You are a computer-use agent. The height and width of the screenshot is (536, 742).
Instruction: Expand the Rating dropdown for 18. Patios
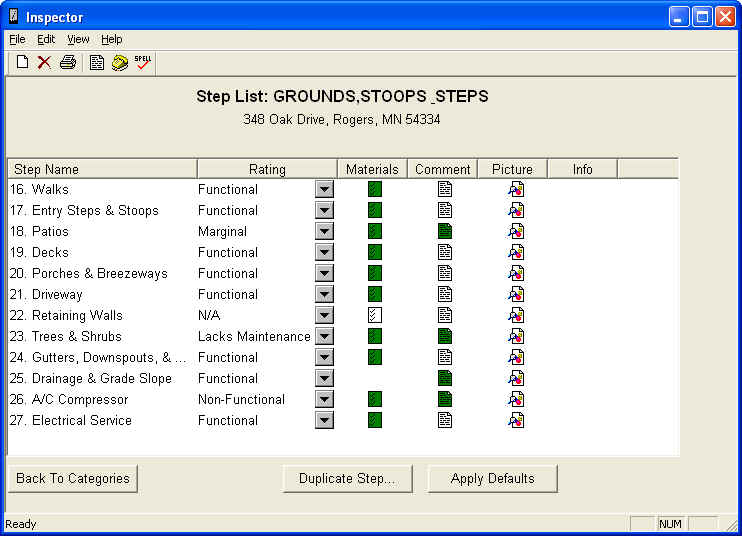[x=324, y=231]
